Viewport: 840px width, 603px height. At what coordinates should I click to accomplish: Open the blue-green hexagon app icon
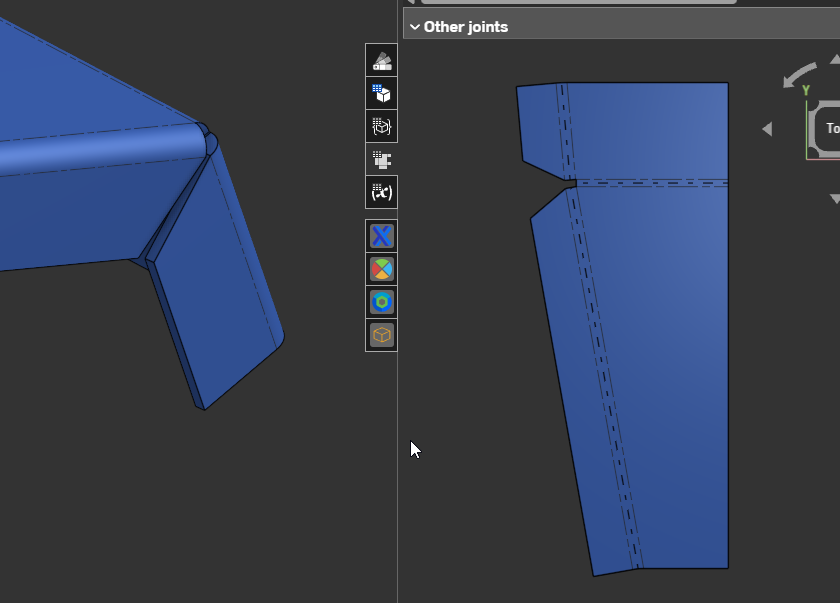[x=381, y=302]
